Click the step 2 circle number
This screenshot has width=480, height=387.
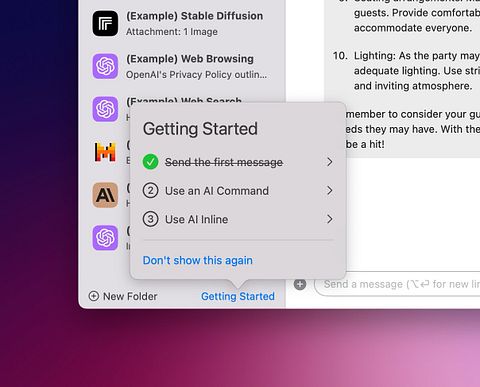pyautogui.click(x=150, y=191)
